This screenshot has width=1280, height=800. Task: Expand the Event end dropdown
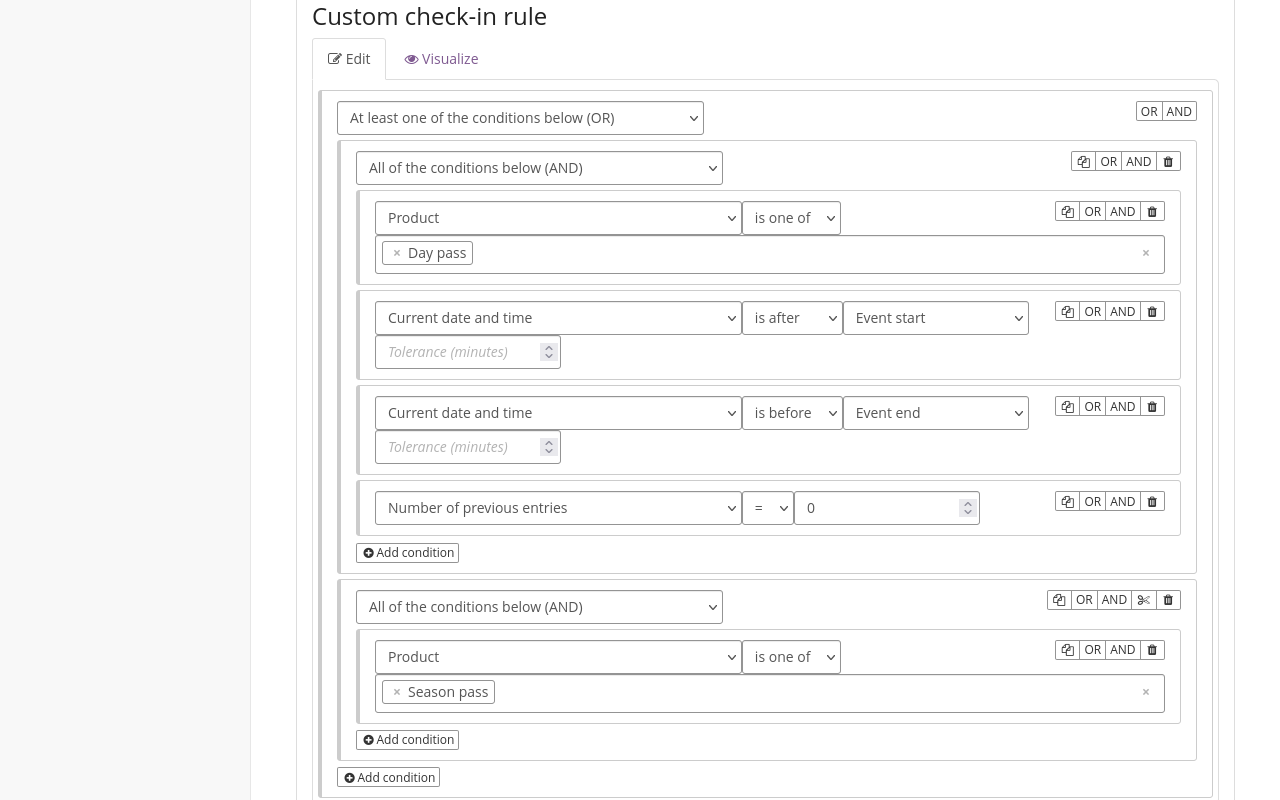pyautogui.click(x=936, y=413)
